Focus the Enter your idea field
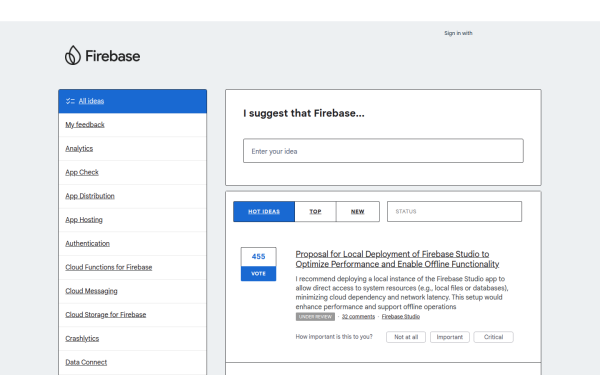Screen dimensions: 600x375 (383, 151)
